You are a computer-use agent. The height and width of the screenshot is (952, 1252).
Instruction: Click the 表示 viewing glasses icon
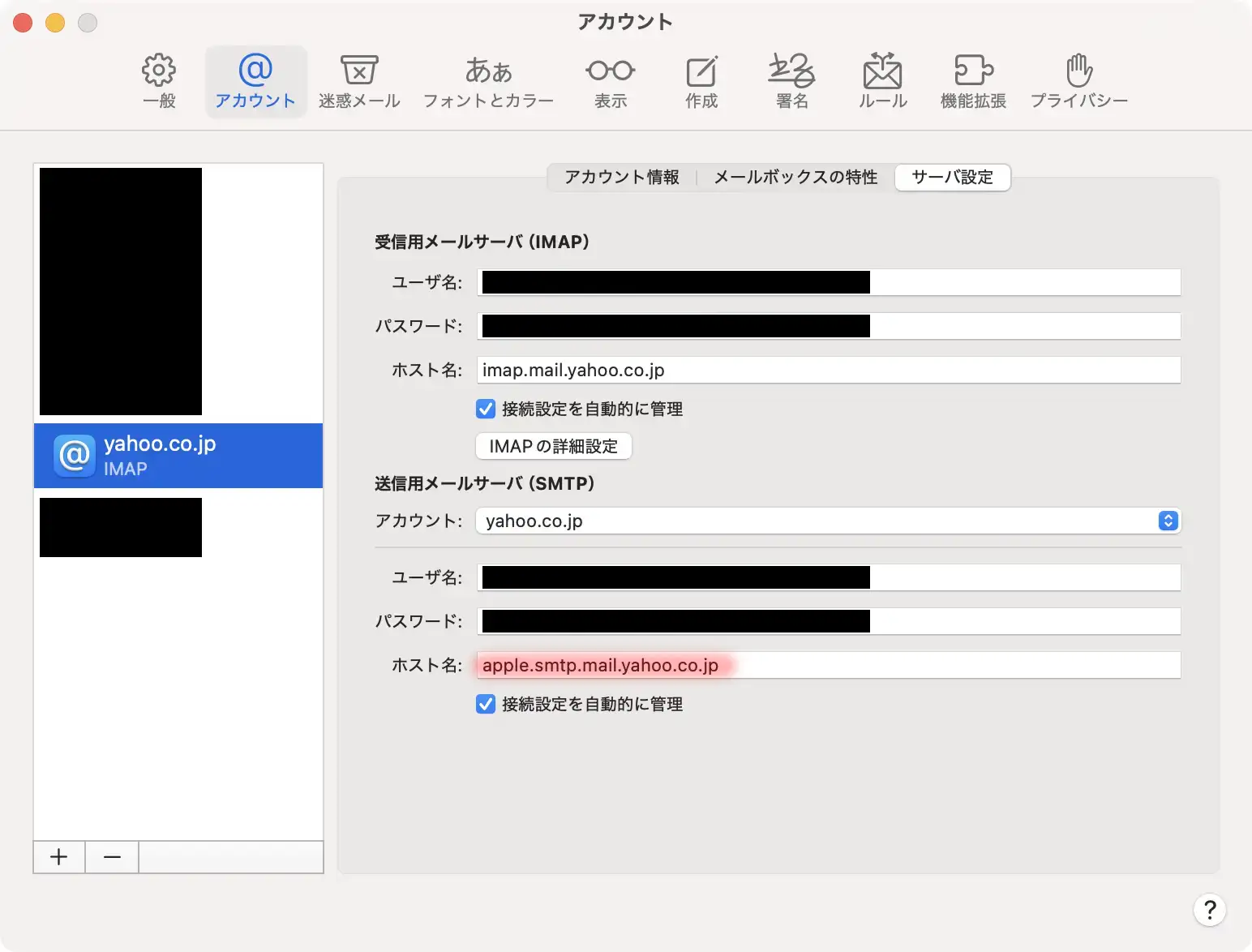click(610, 81)
